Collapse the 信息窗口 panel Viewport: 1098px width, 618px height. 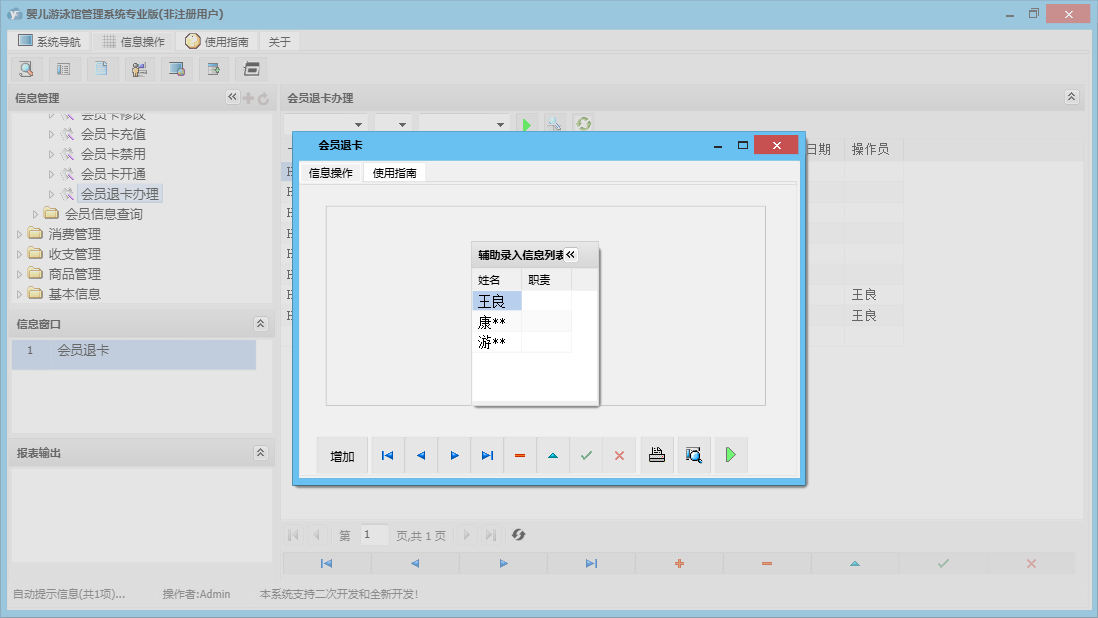pos(260,324)
